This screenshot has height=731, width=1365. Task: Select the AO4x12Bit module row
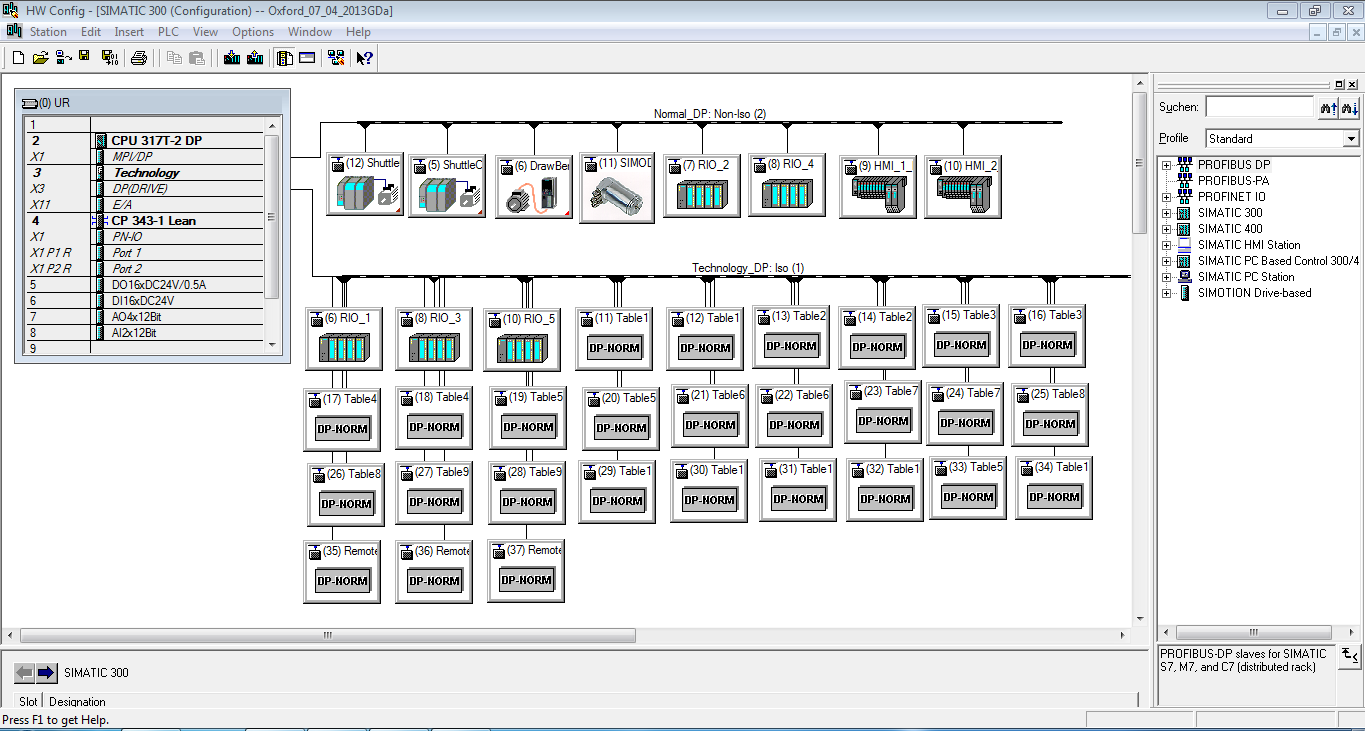(x=145, y=317)
